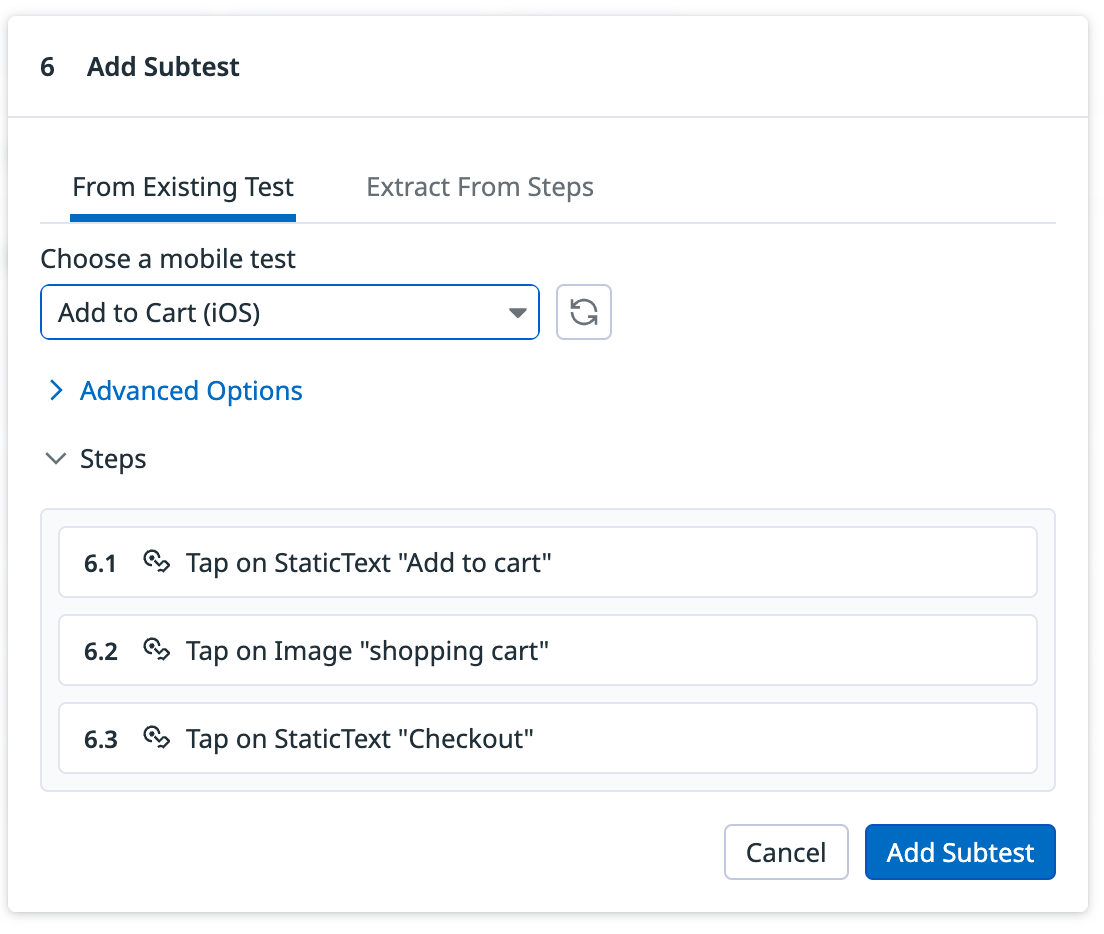Click the link icon on step 6.3

tap(158, 738)
